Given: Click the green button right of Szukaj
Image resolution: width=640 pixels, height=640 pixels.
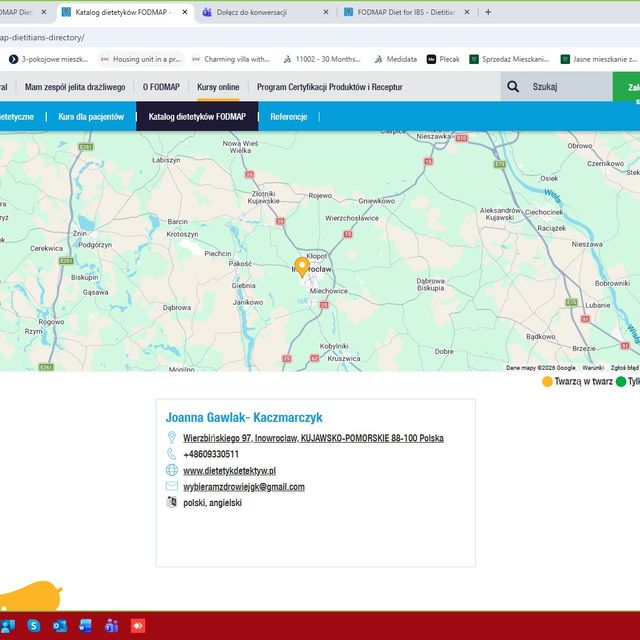Looking at the screenshot, I should pyautogui.click(x=626, y=87).
